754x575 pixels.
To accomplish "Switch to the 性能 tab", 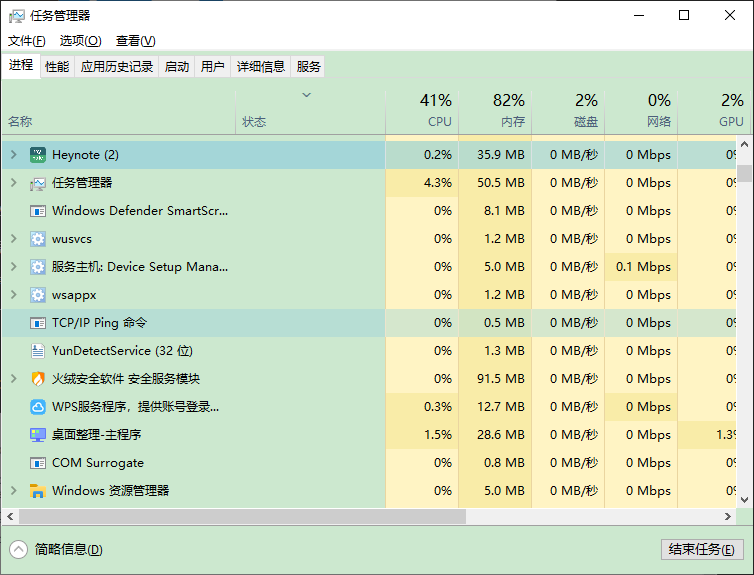I will click(x=57, y=66).
